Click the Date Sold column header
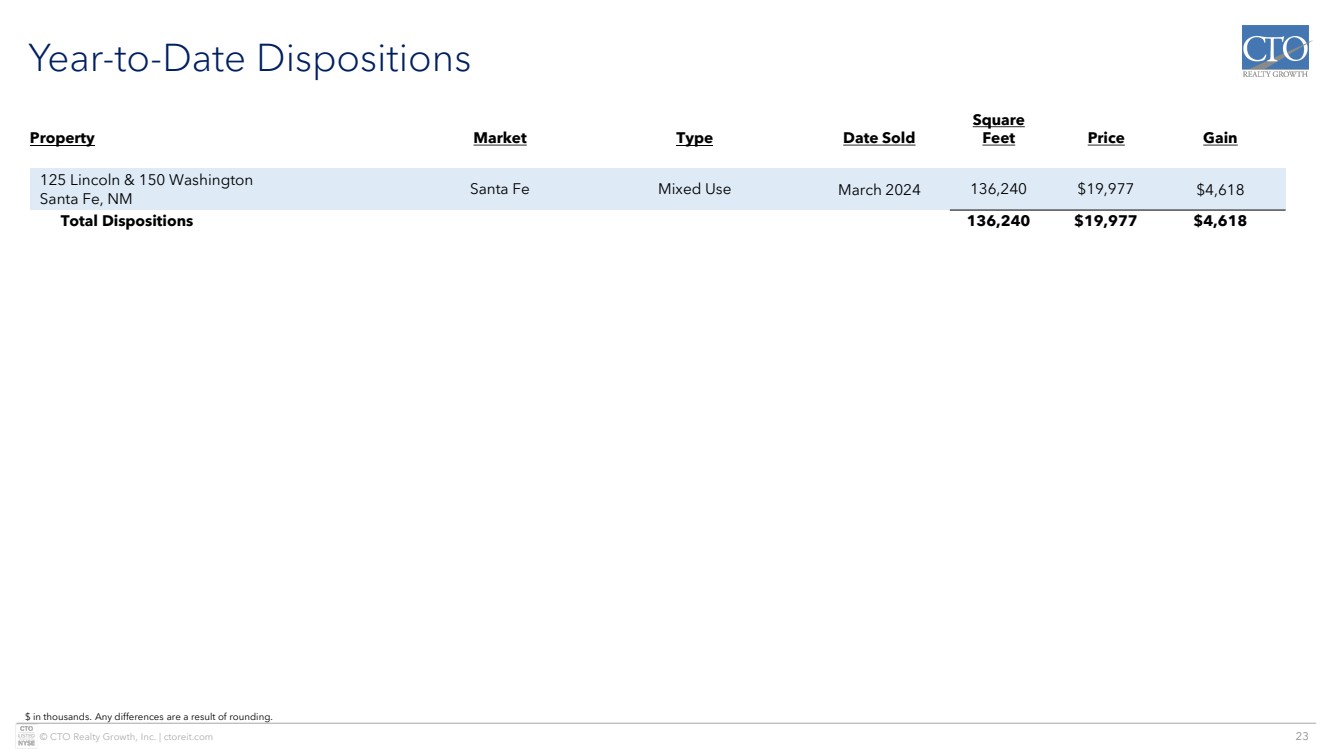The width and height of the screenshot is (1333, 749). pyautogui.click(x=878, y=138)
